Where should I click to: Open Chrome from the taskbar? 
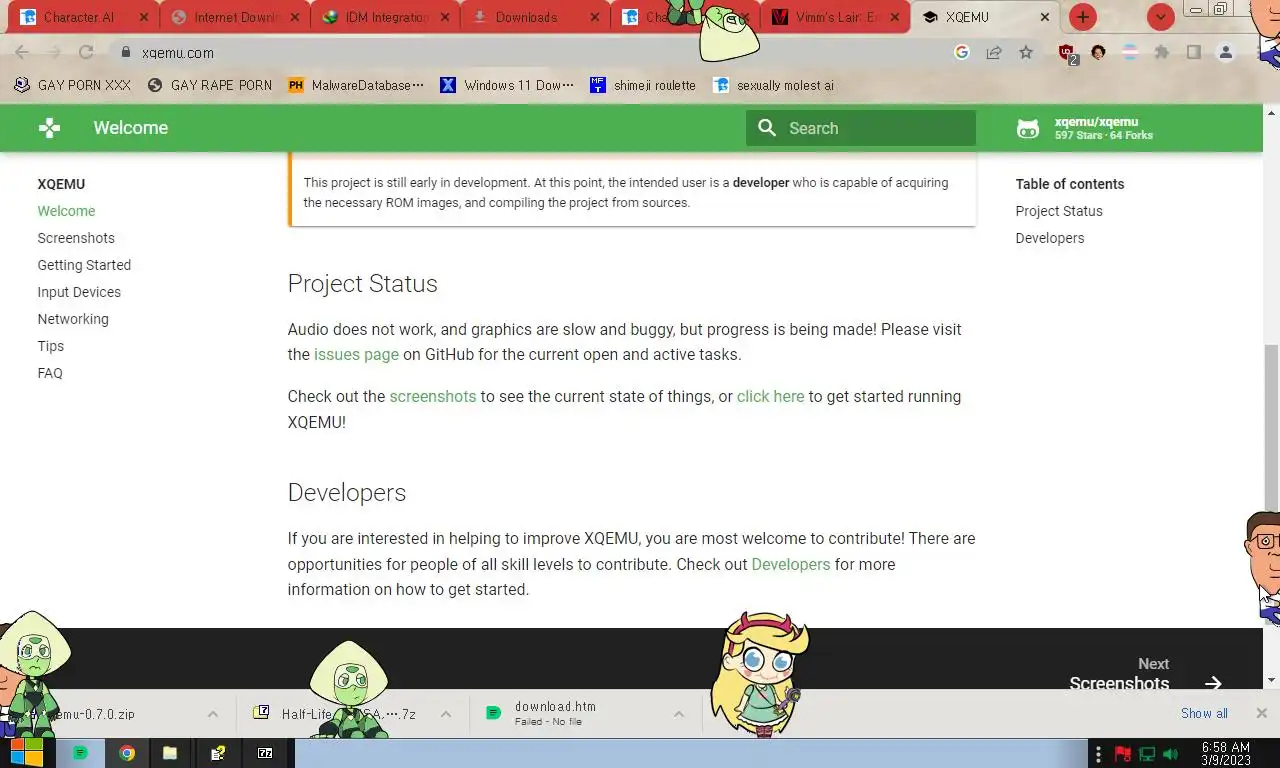(127, 753)
